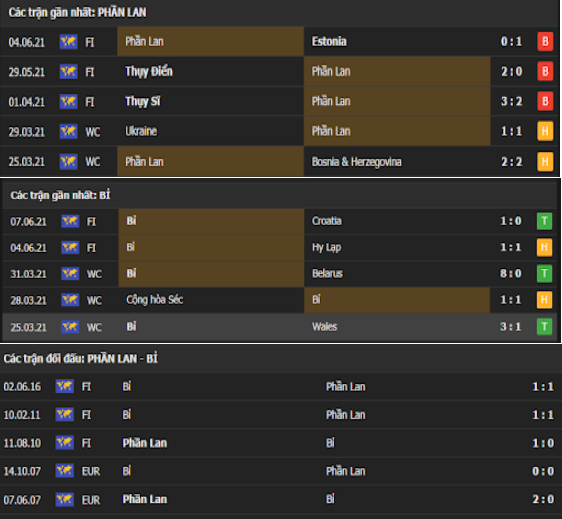Click green T badge on Belarus 8:0 match
Image resolution: width=562 pixels, height=519 pixels.
point(544,273)
